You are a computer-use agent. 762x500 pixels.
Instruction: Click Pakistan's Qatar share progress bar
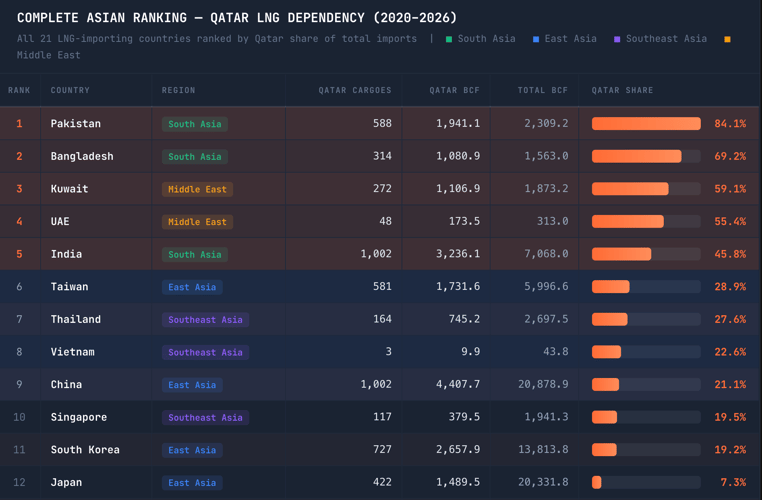click(646, 124)
